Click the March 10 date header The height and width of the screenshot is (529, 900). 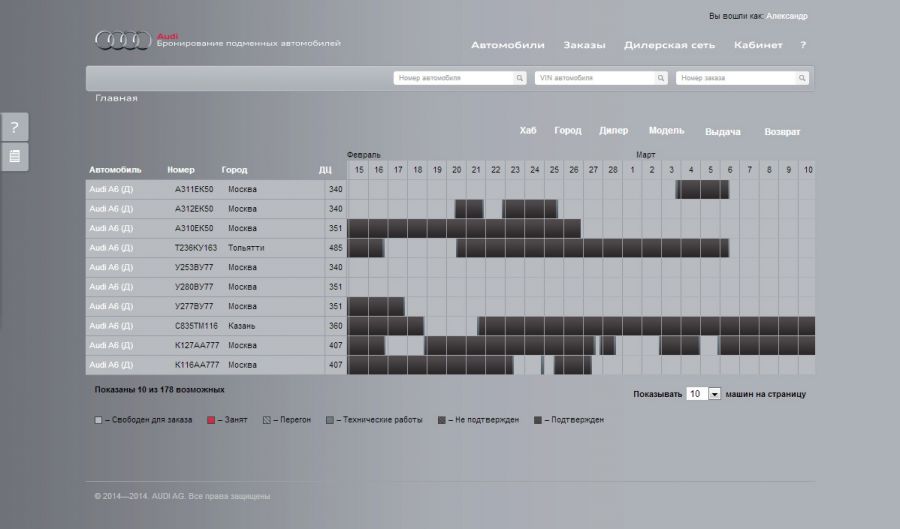(x=808, y=170)
